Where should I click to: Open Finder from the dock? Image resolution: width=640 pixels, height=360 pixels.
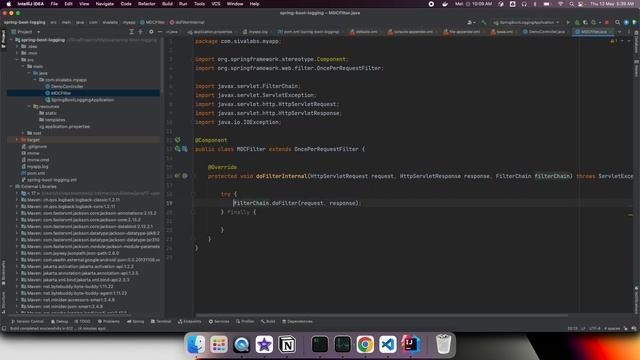coord(196,344)
